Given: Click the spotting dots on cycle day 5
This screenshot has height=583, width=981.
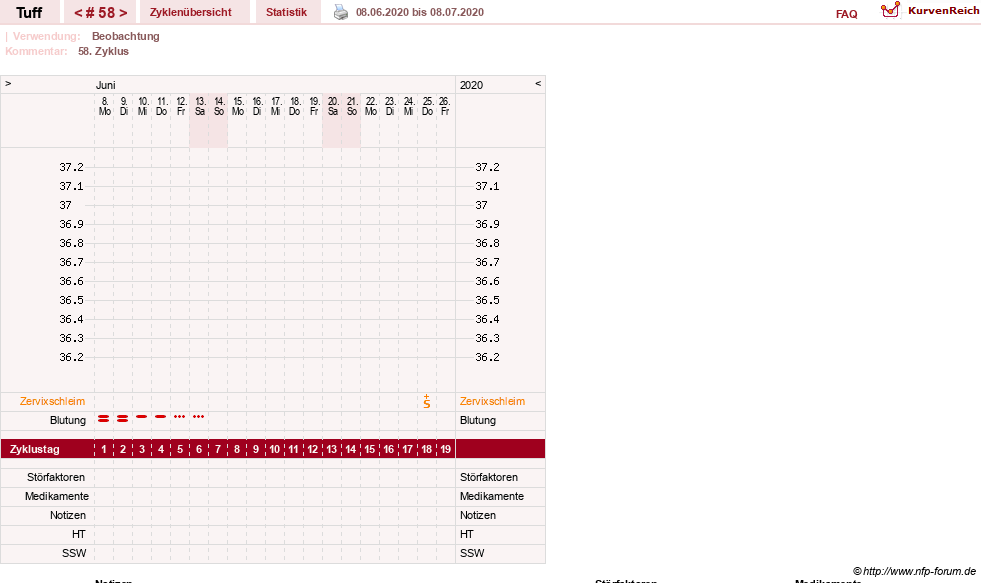Looking at the screenshot, I should coord(180,417).
